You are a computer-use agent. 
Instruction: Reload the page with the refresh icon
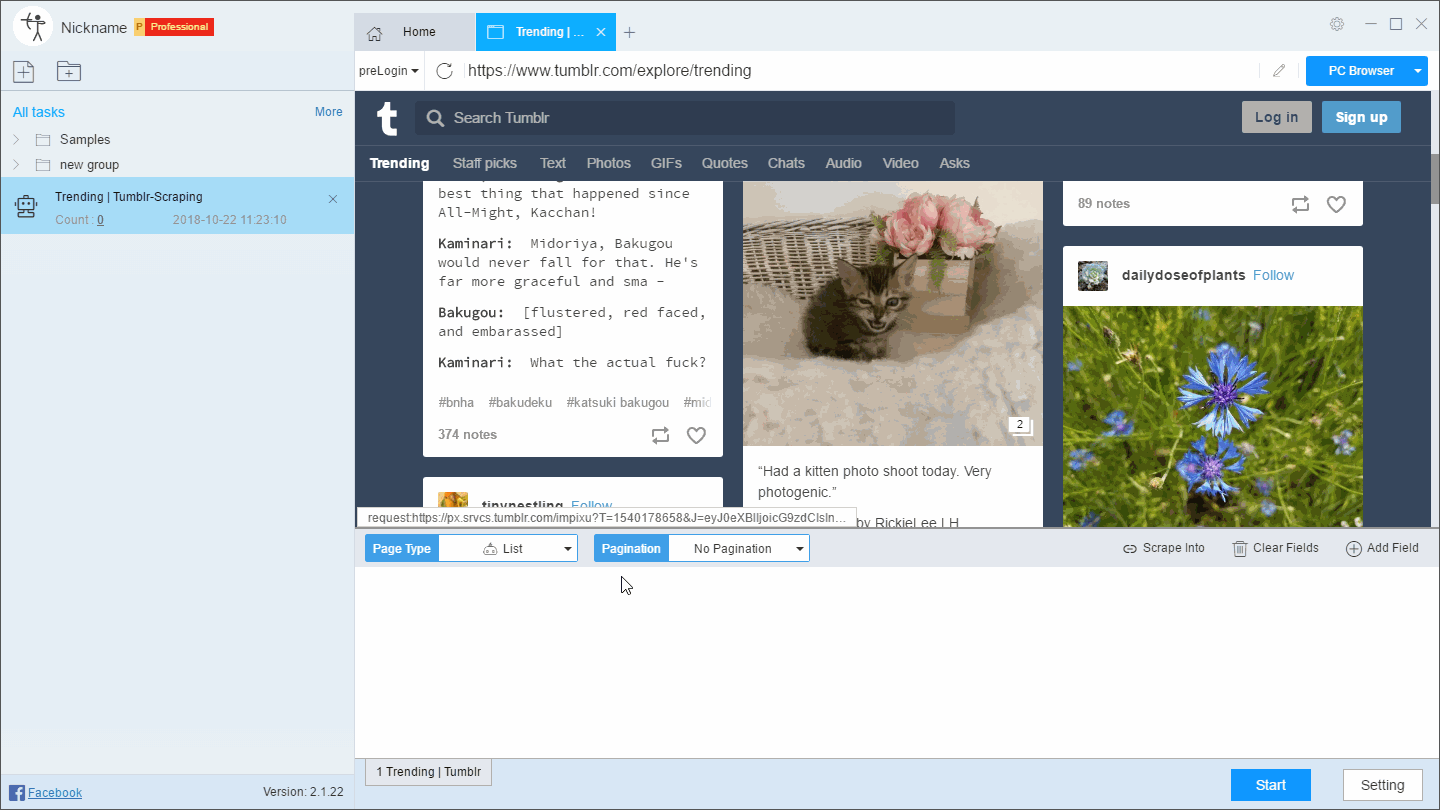pyautogui.click(x=445, y=71)
